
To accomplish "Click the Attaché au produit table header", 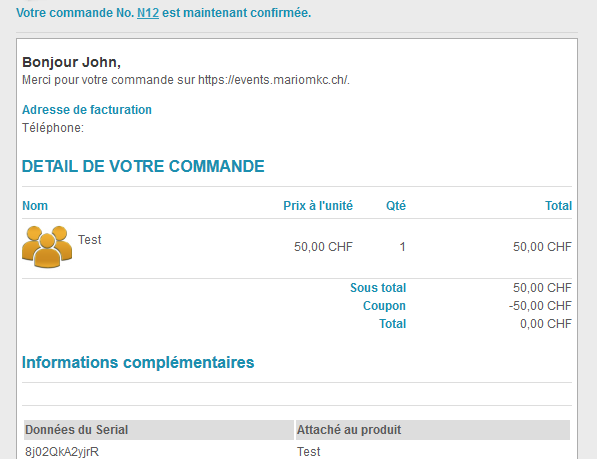I will click(x=433, y=430).
